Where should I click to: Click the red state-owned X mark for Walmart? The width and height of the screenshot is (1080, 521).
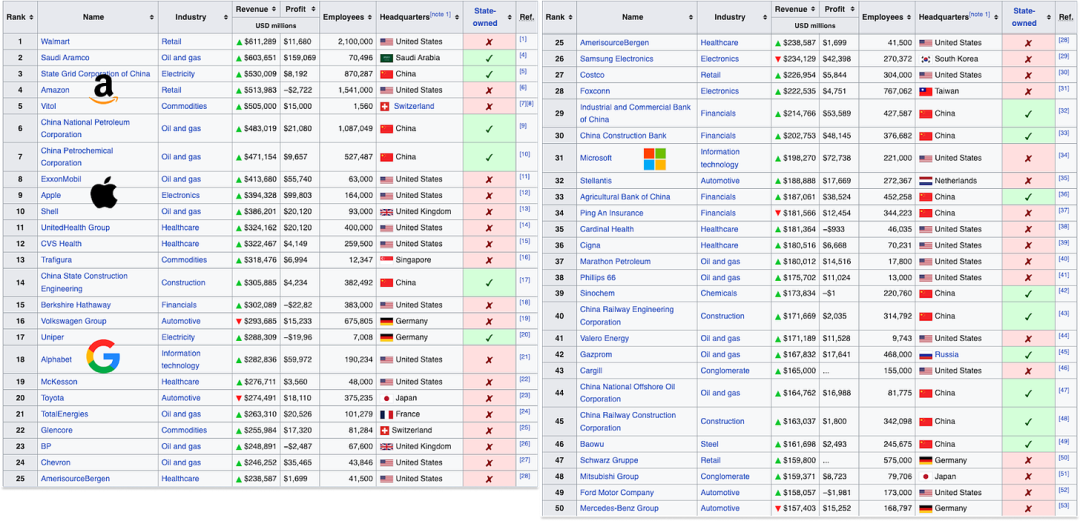[489, 42]
